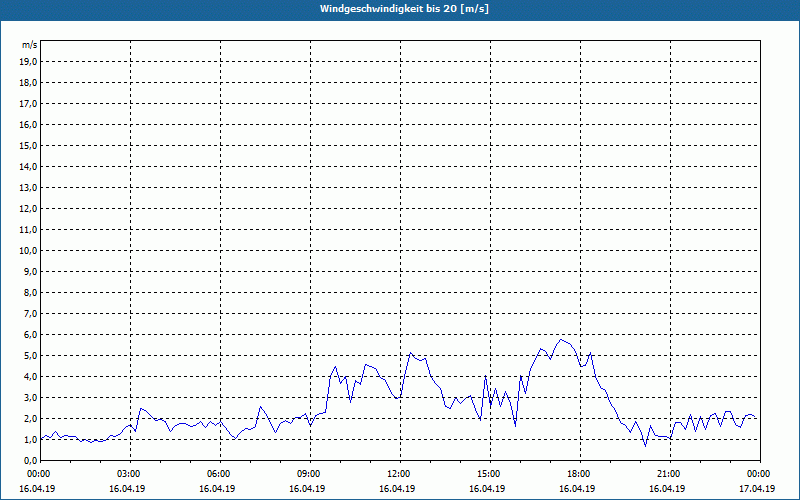Click the 7,0 axis label
Screen dimensions: 800x500
tap(31, 313)
